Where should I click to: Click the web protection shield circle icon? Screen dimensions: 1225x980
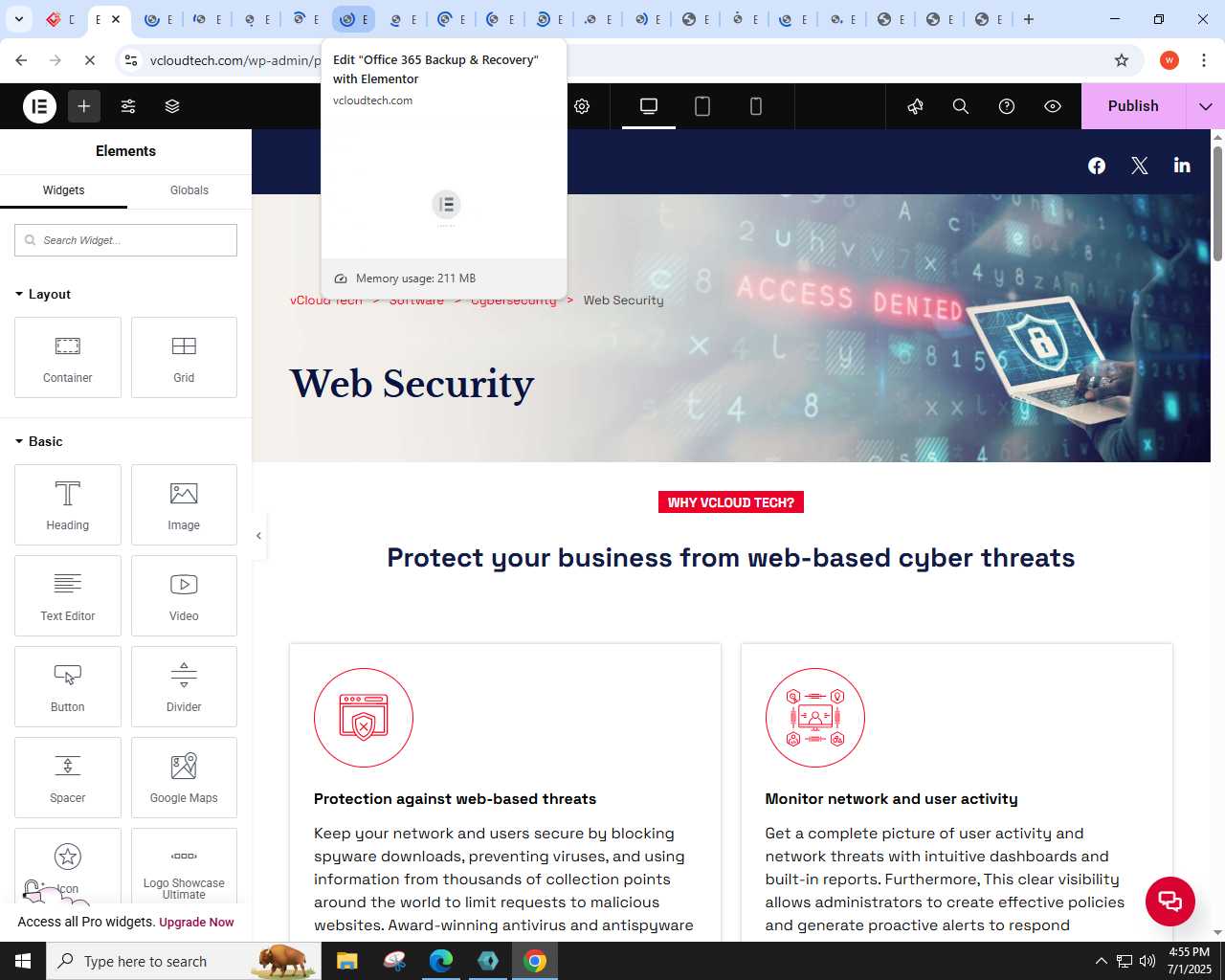click(x=364, y=718)
